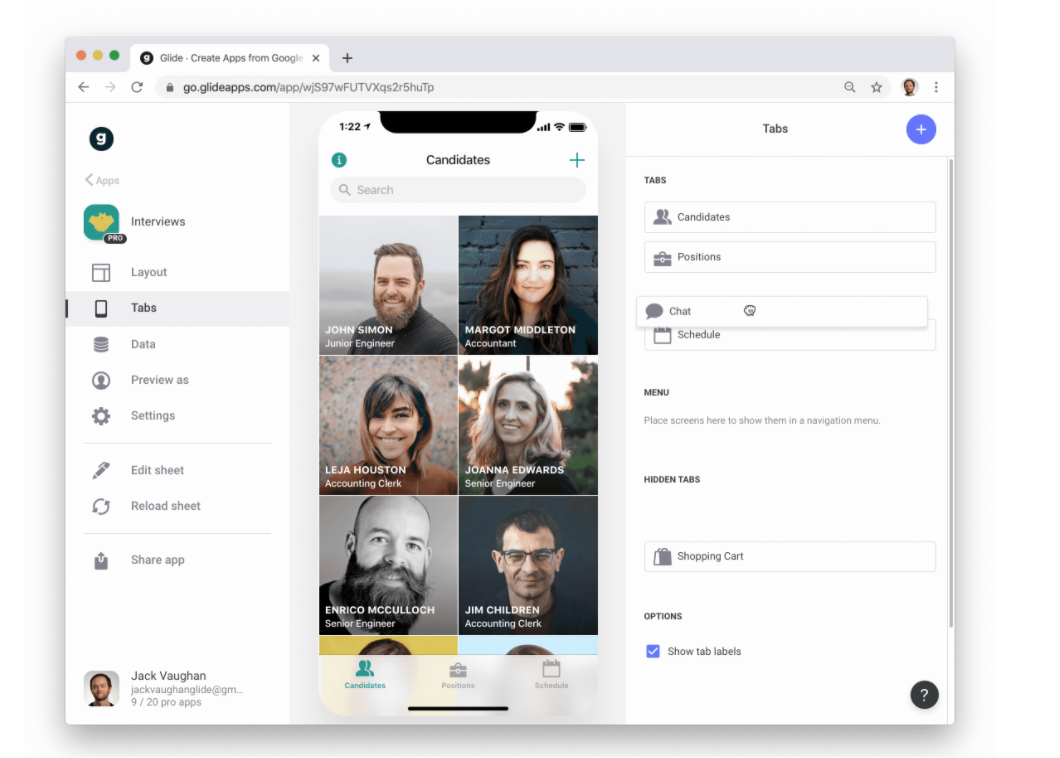Open Margot Middleton candidate card

(x=528, y=285)
